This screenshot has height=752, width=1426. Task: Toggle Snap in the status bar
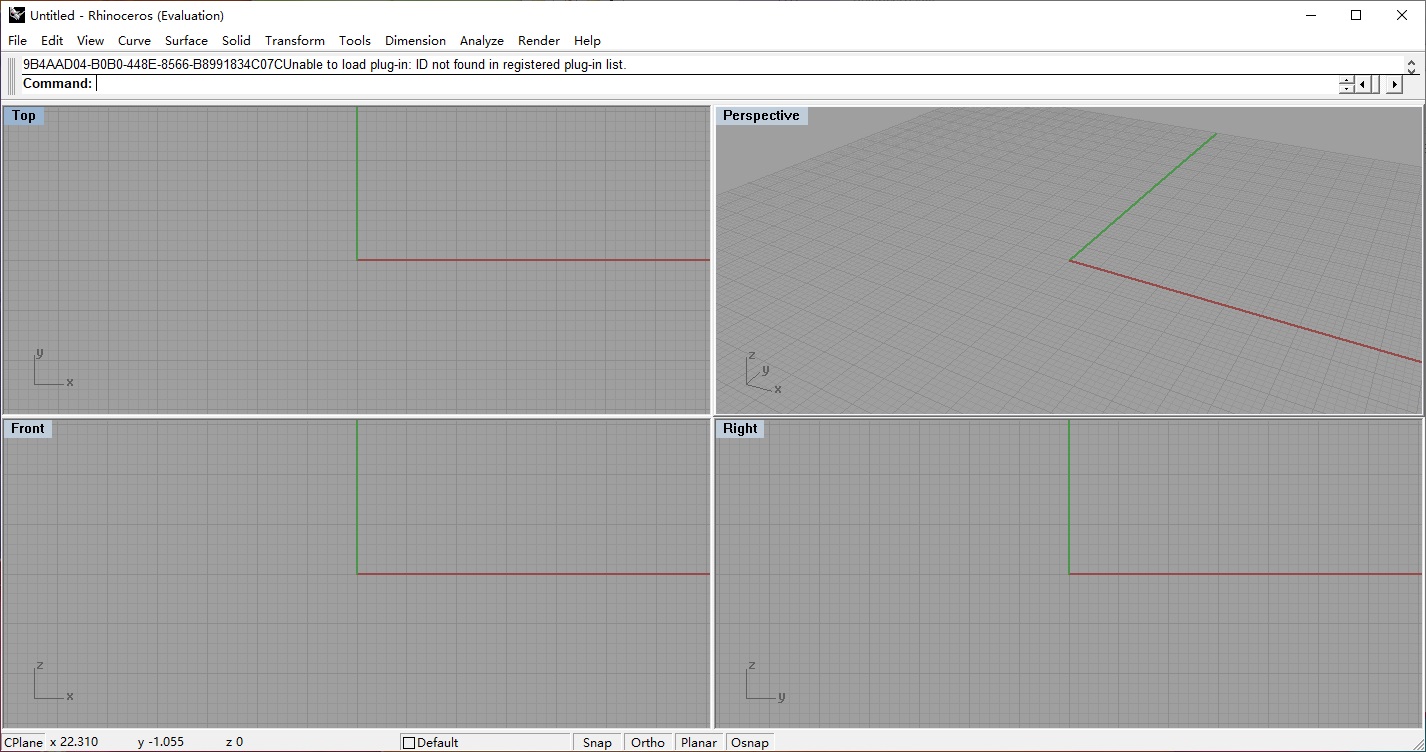point(597,742)
